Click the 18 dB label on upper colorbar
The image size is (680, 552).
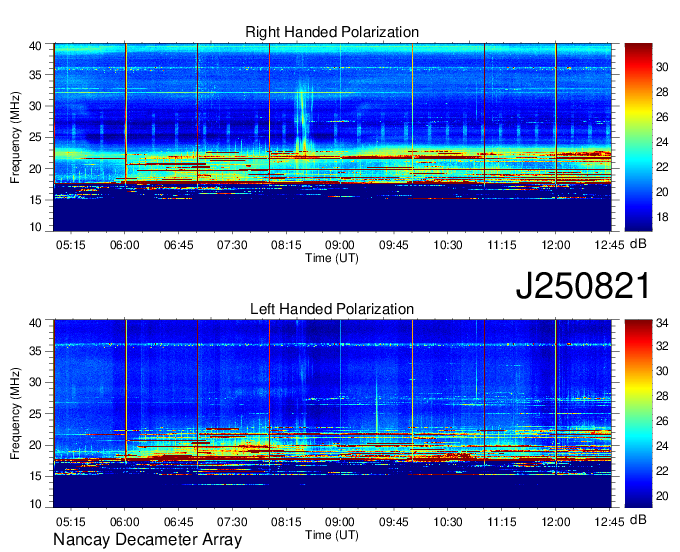(x=662, y=217)
